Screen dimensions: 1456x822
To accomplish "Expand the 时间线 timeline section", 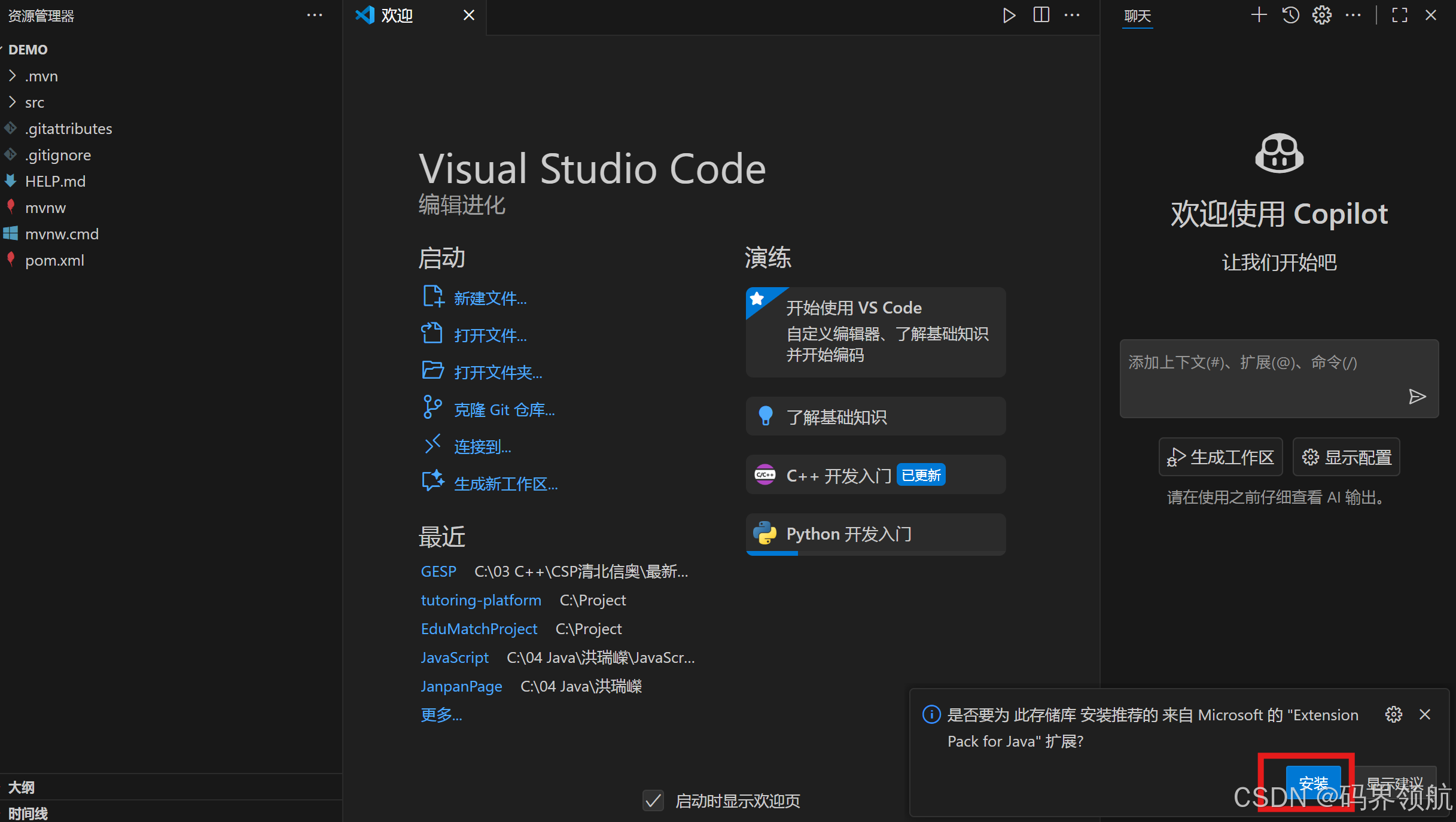I will pyautogui.click(x=28, y=813).
